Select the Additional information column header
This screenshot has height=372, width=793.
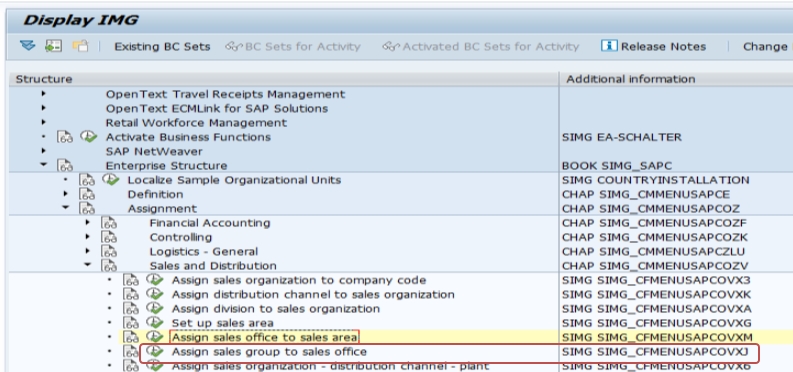click(x=676, y=79)
